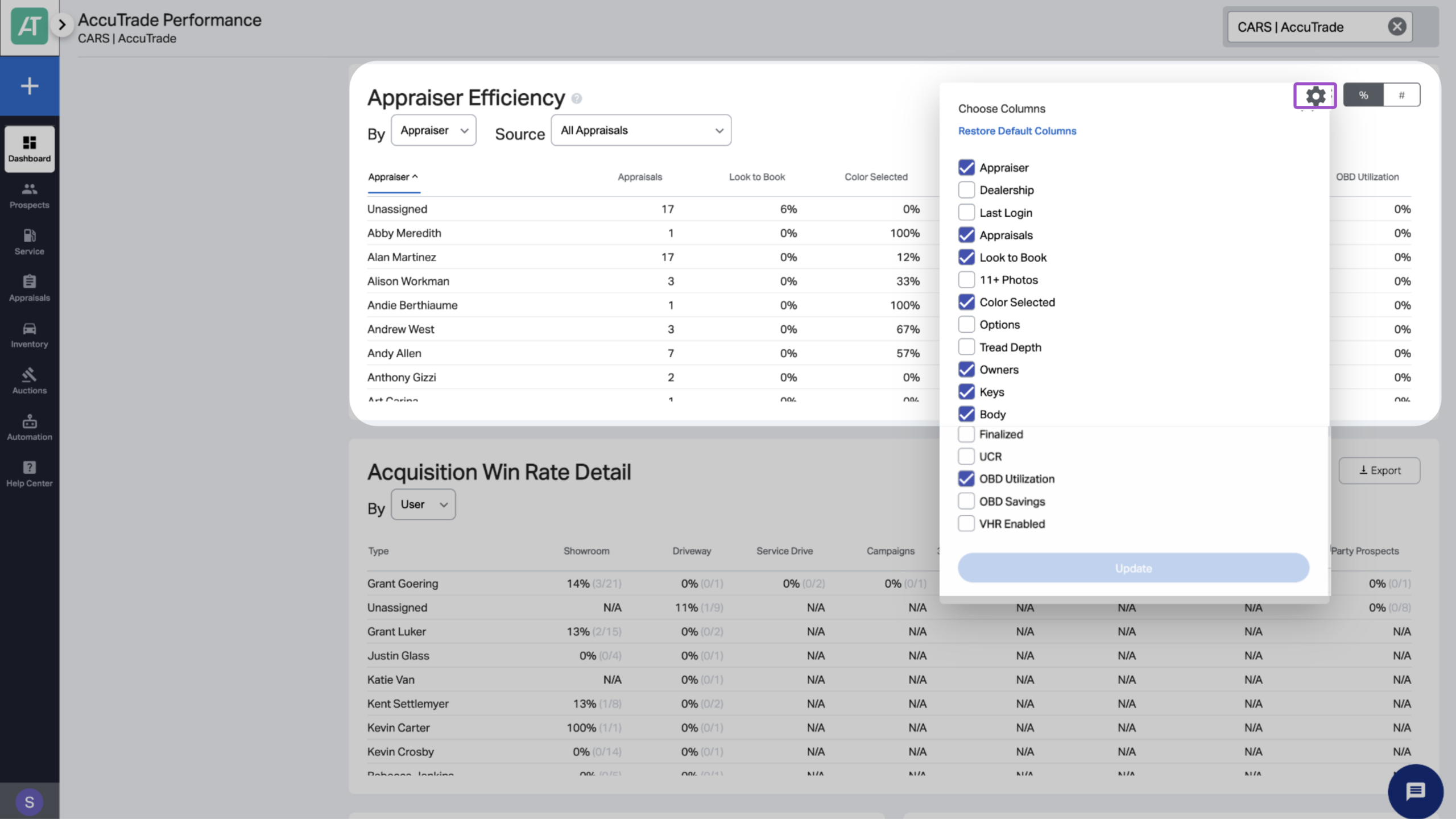Open the Help Center sidebar item
The image size is (1456, 819).
coord(30,474)
